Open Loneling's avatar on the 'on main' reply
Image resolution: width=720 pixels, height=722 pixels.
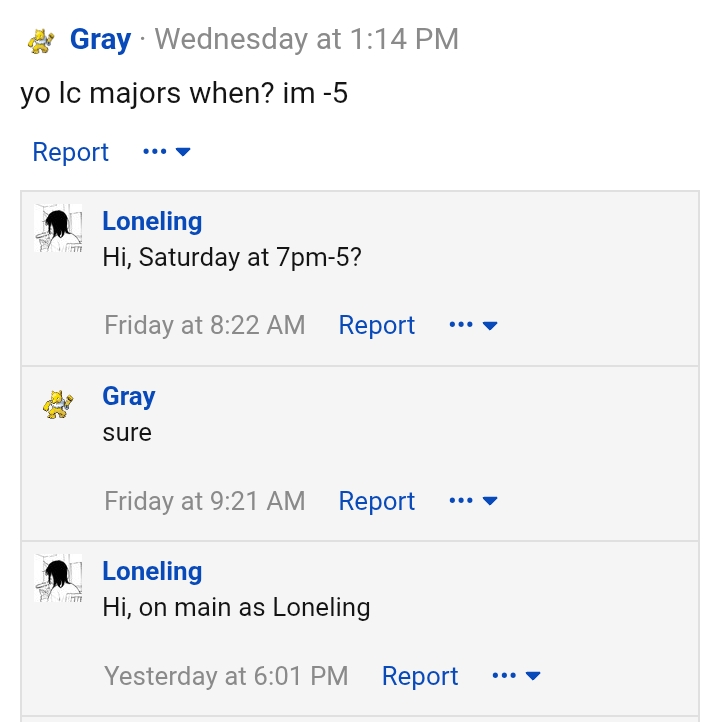click(58, 578)
